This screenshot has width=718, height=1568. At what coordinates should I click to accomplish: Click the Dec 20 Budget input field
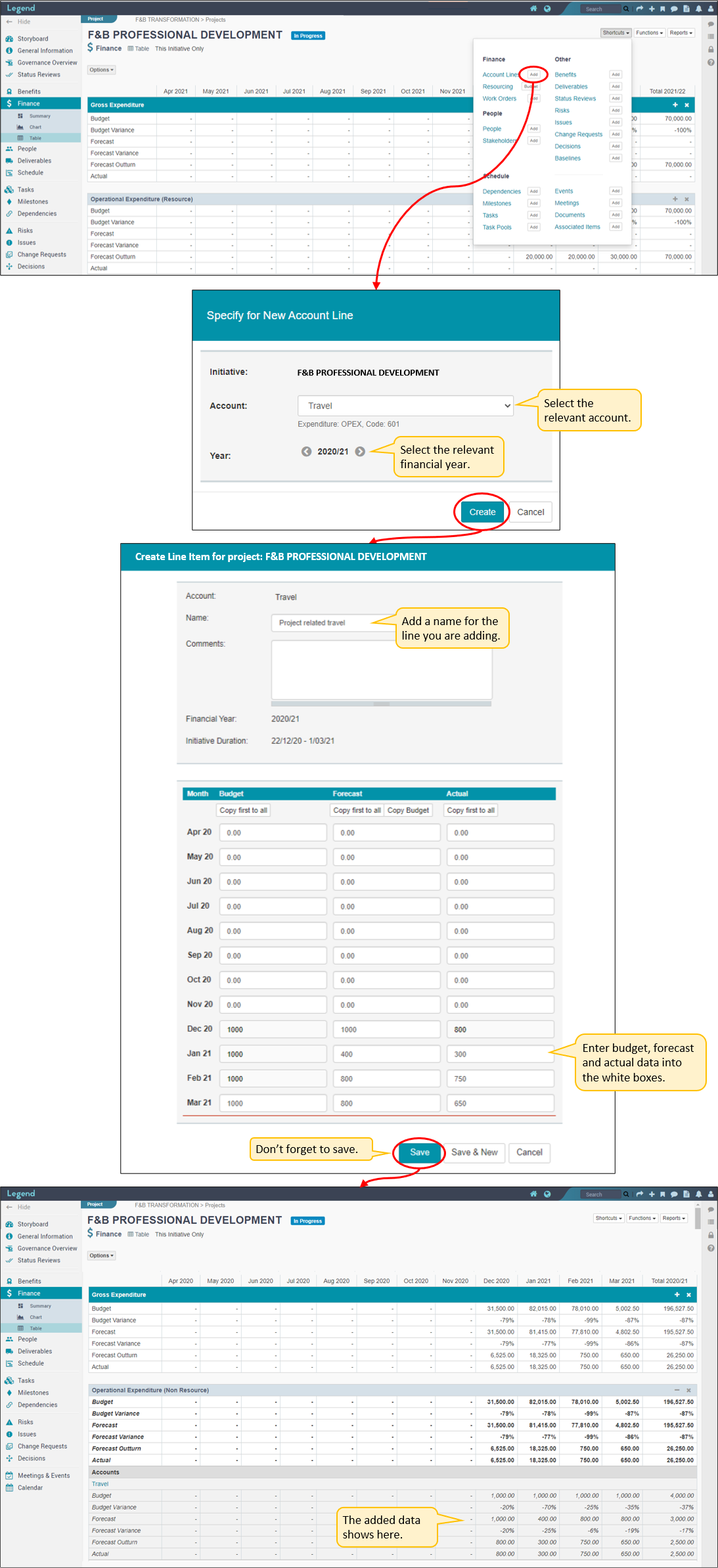coord(273,1030)
